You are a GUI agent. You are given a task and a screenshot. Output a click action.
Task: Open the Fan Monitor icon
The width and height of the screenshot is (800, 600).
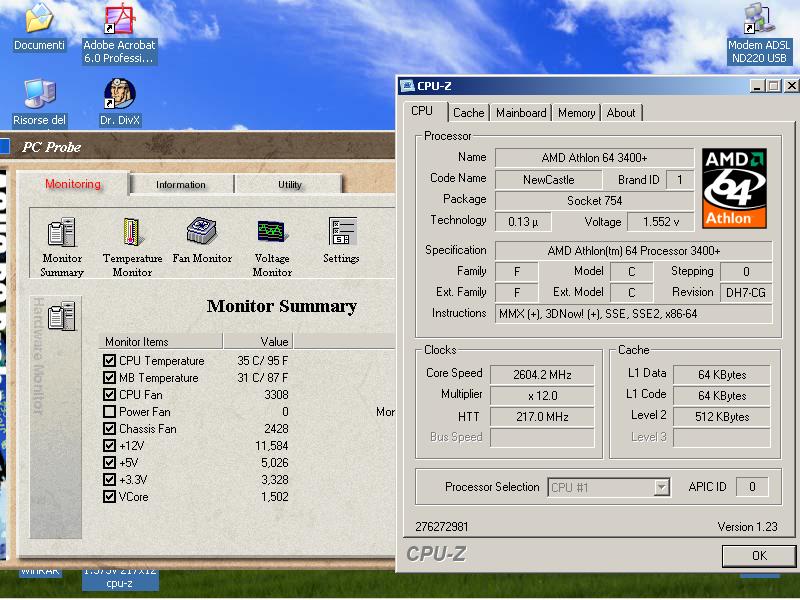[x=202, y=231]
